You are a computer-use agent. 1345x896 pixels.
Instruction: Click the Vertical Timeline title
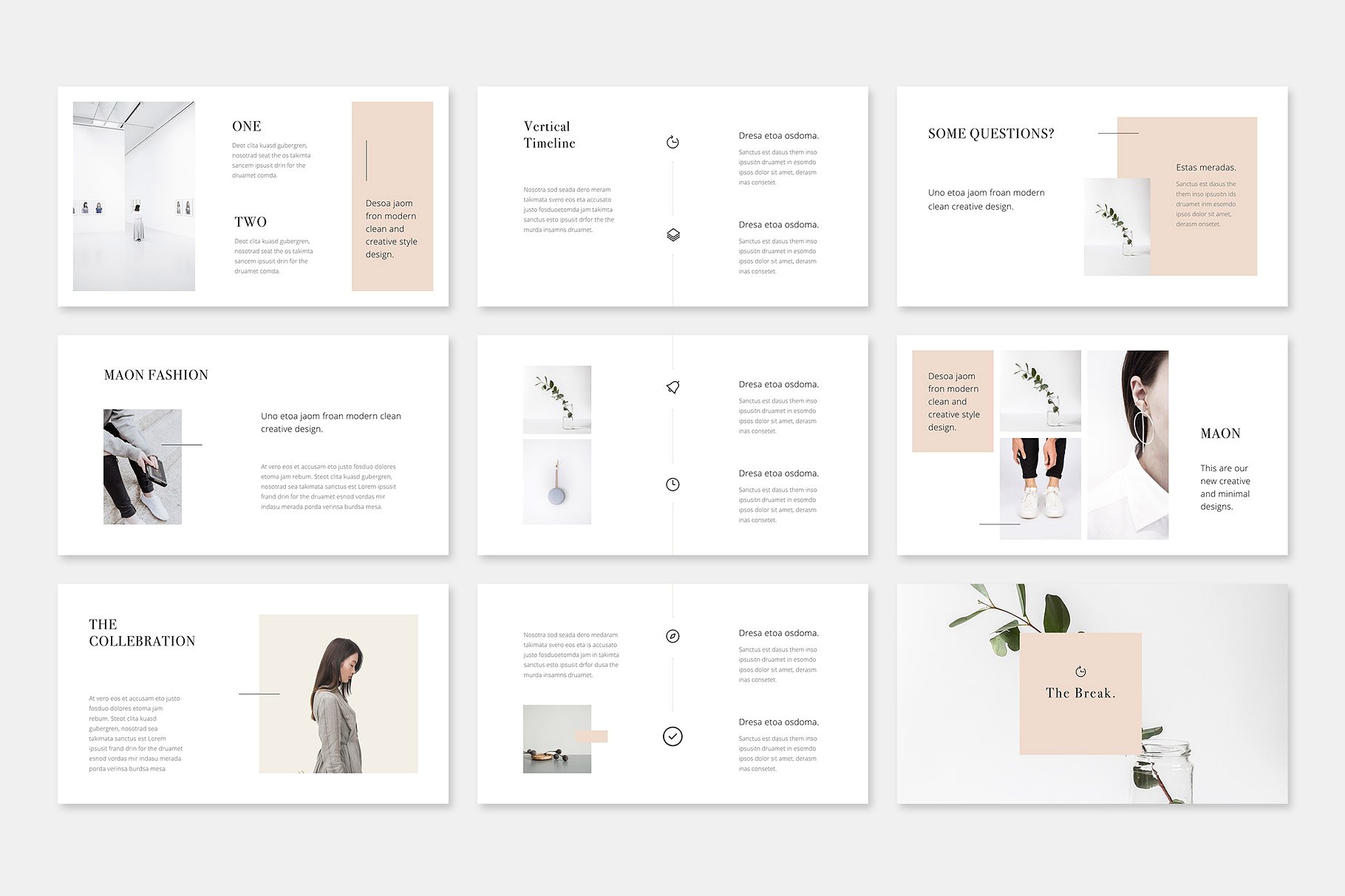(548, 135)
